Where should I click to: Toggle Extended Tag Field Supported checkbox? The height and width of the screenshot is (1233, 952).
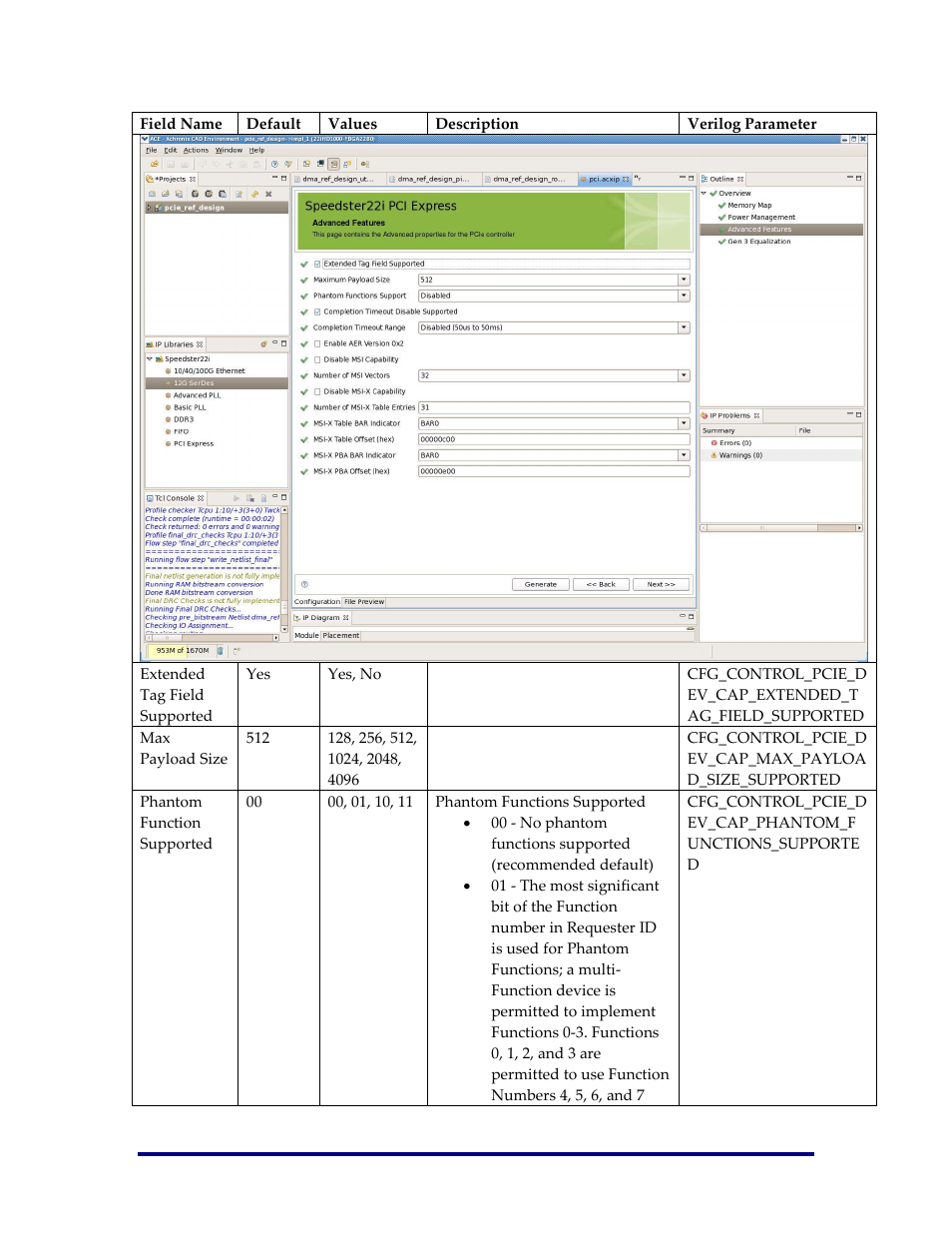tap(317, 265)
